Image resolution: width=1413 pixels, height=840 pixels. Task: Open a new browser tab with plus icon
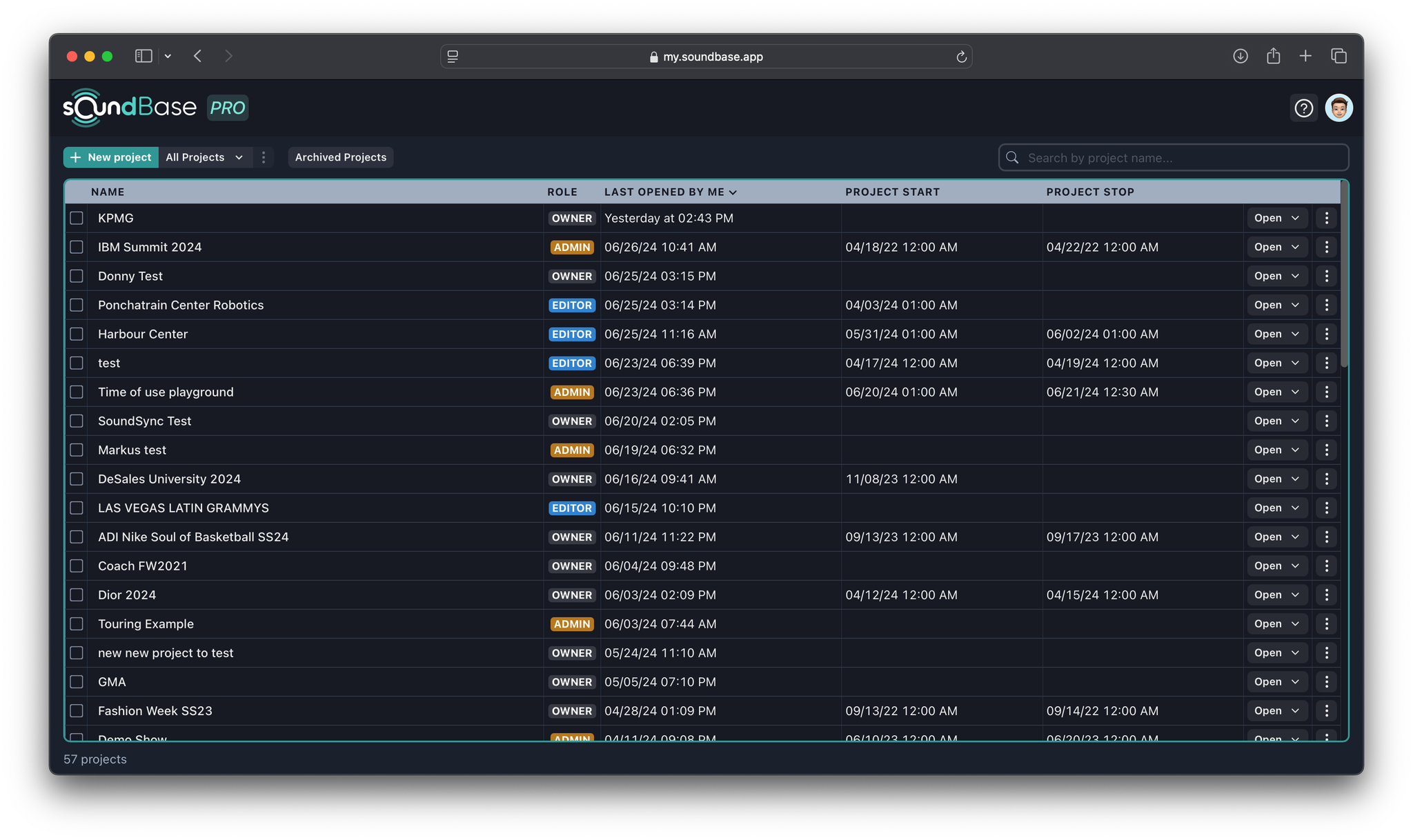click(x=1305, y=56)
